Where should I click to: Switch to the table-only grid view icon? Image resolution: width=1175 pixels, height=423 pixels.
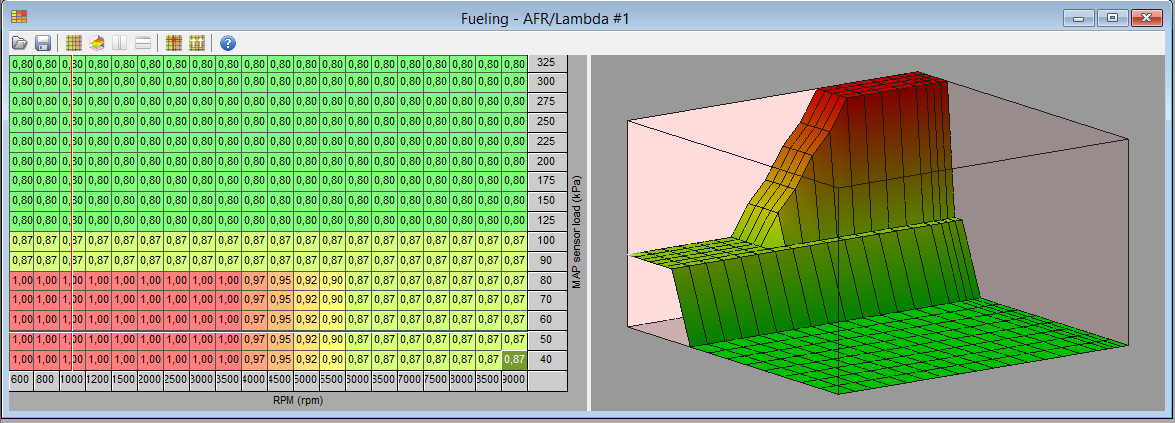point(73,43)
